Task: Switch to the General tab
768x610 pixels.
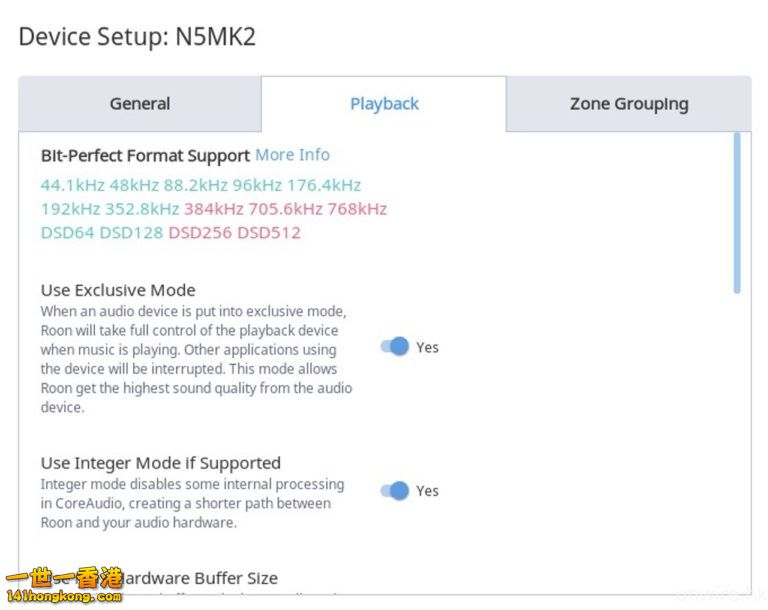Action: coord(140,104)
